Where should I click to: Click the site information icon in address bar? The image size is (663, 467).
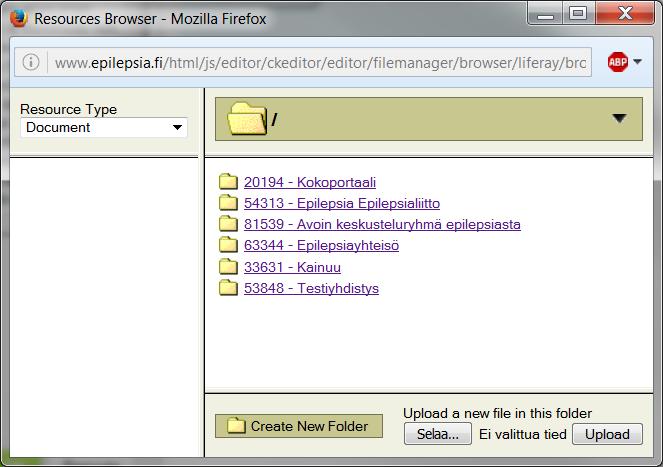point(30,62)
